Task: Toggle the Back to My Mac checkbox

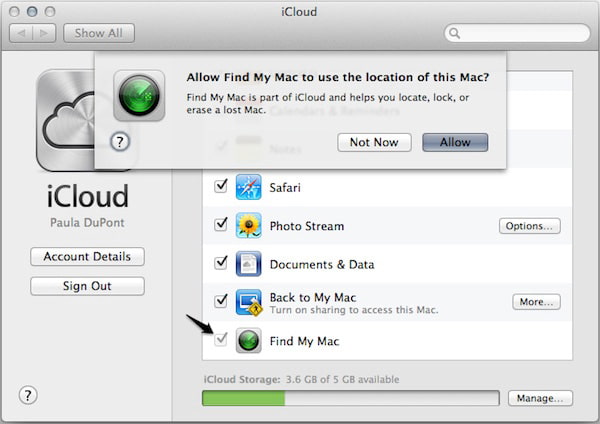Action: (x=221, y=301)
